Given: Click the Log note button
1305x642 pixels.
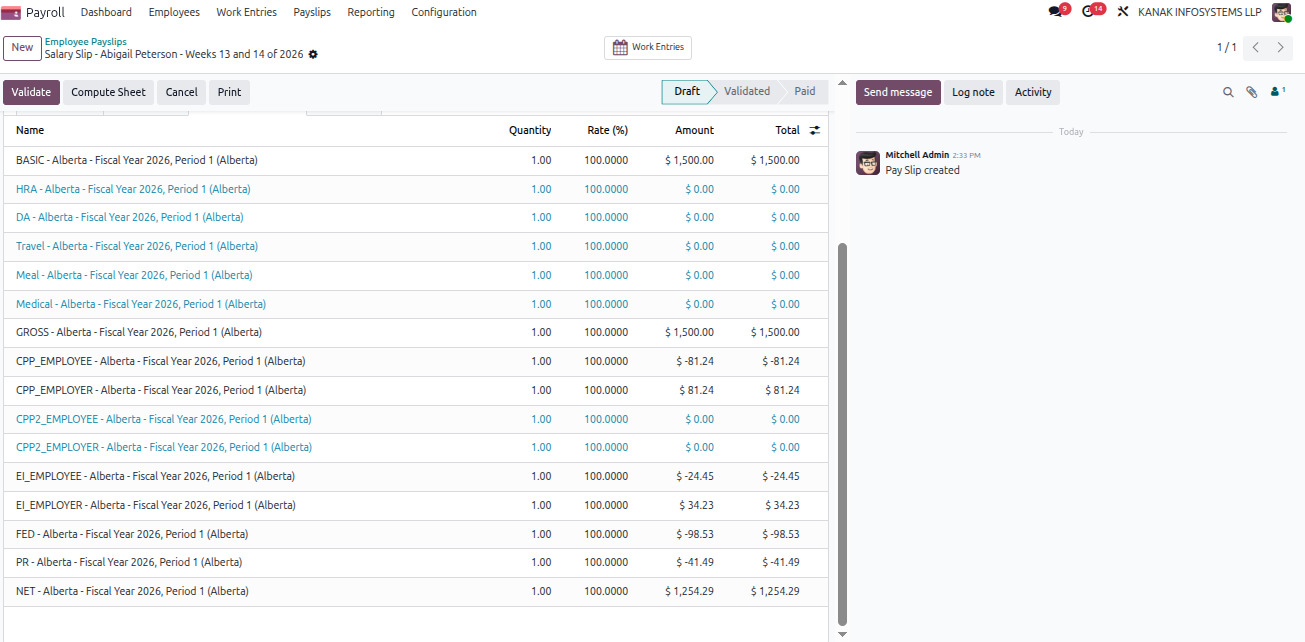Looking at the screenshot, I should [x=973, y=92].
